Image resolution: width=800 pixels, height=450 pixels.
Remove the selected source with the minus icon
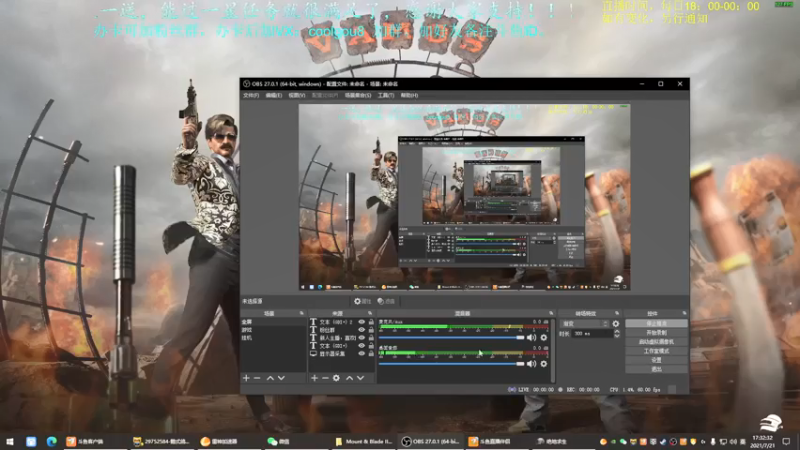[x=325, y=378]
